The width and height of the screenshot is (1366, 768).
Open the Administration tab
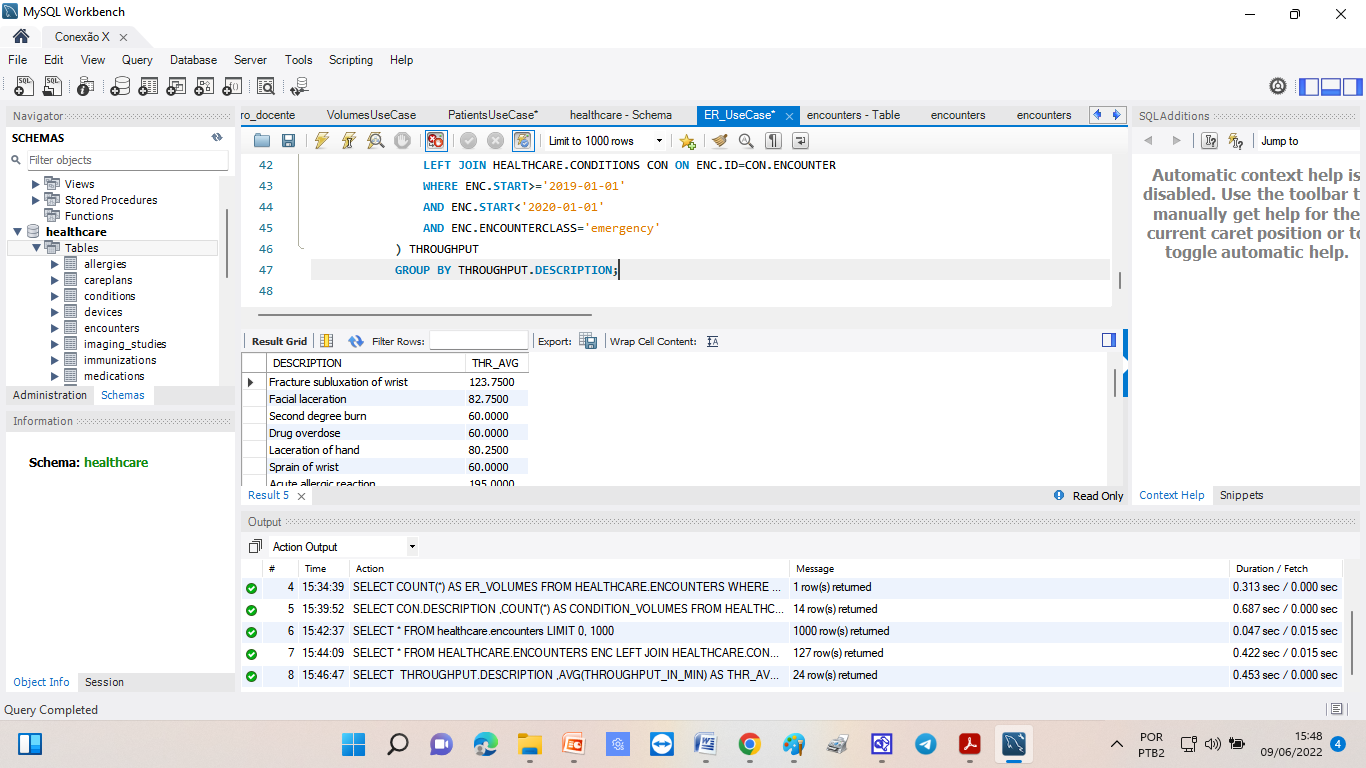click(x=50, y=395)
